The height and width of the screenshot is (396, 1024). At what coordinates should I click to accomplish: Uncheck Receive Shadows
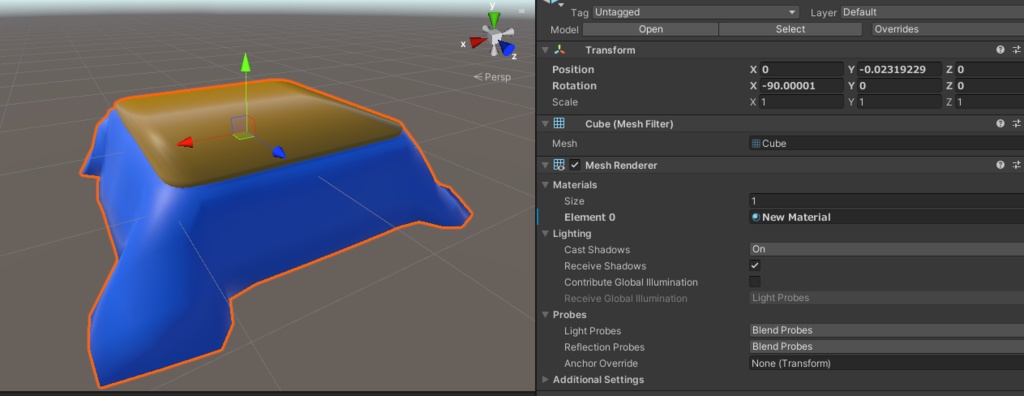coord(755,265)
